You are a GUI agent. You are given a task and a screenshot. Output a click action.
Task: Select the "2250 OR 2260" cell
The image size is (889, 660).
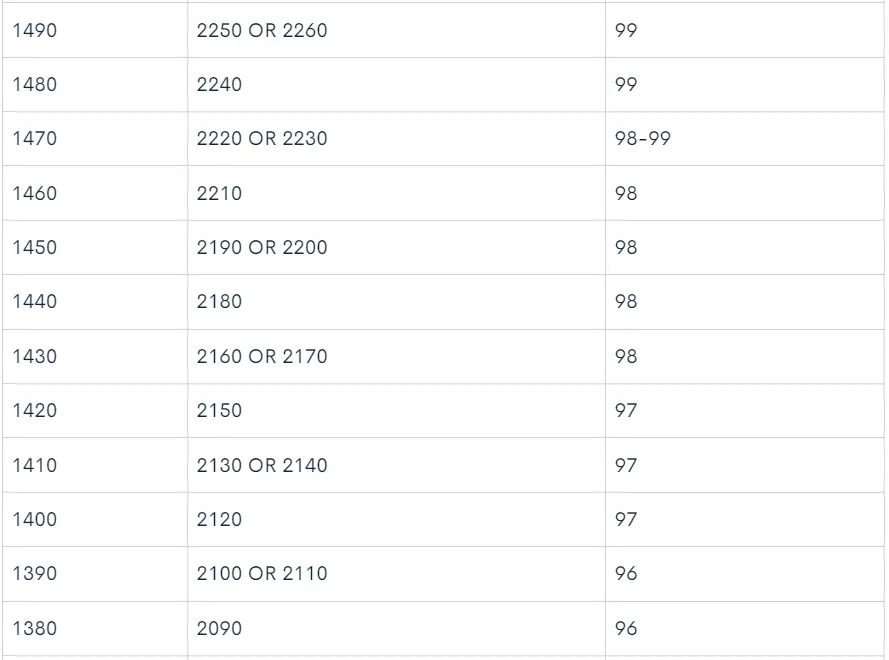coord(262,30)
